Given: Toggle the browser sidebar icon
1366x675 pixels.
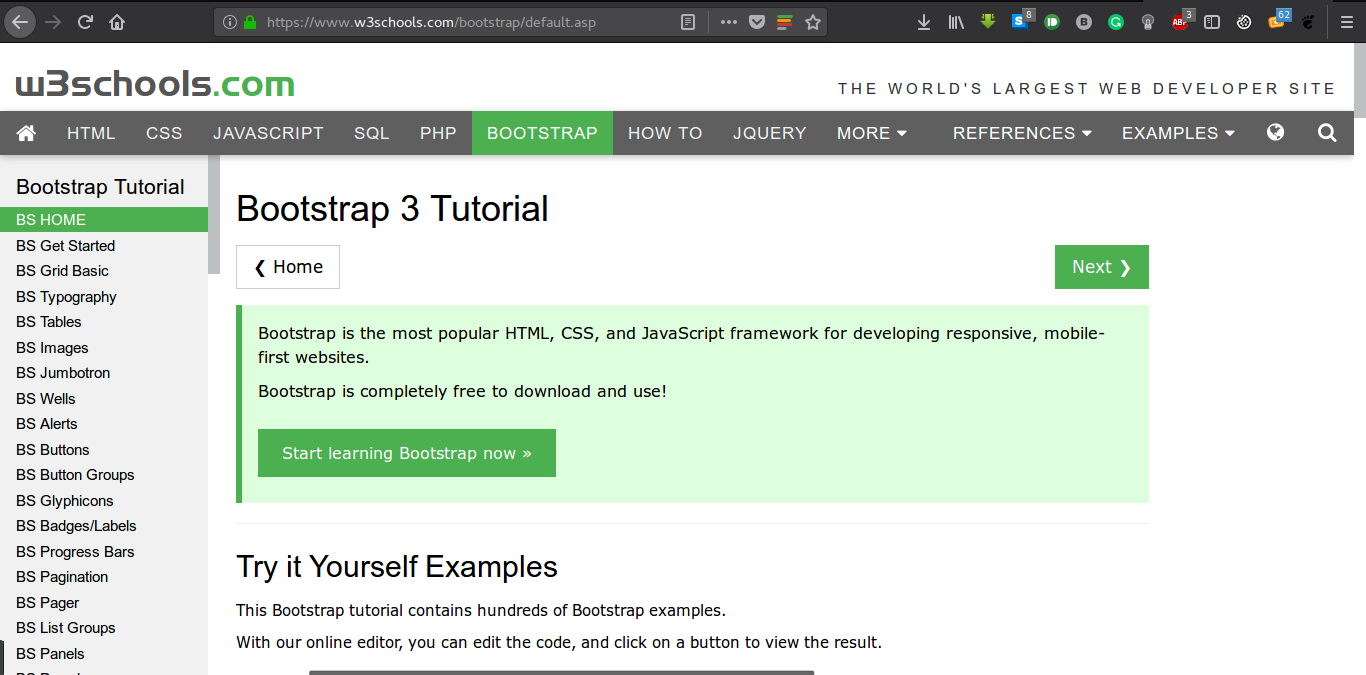Looking at the screenshot, I should [x=1211, y=21].
